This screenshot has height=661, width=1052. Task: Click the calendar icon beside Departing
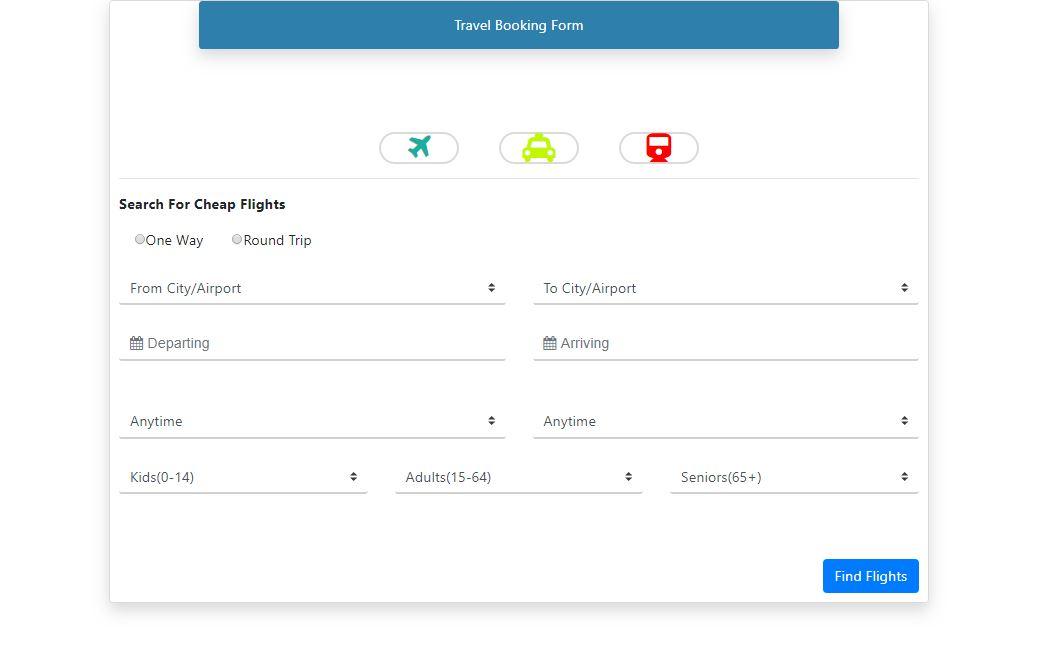click(x=136, y=342)
